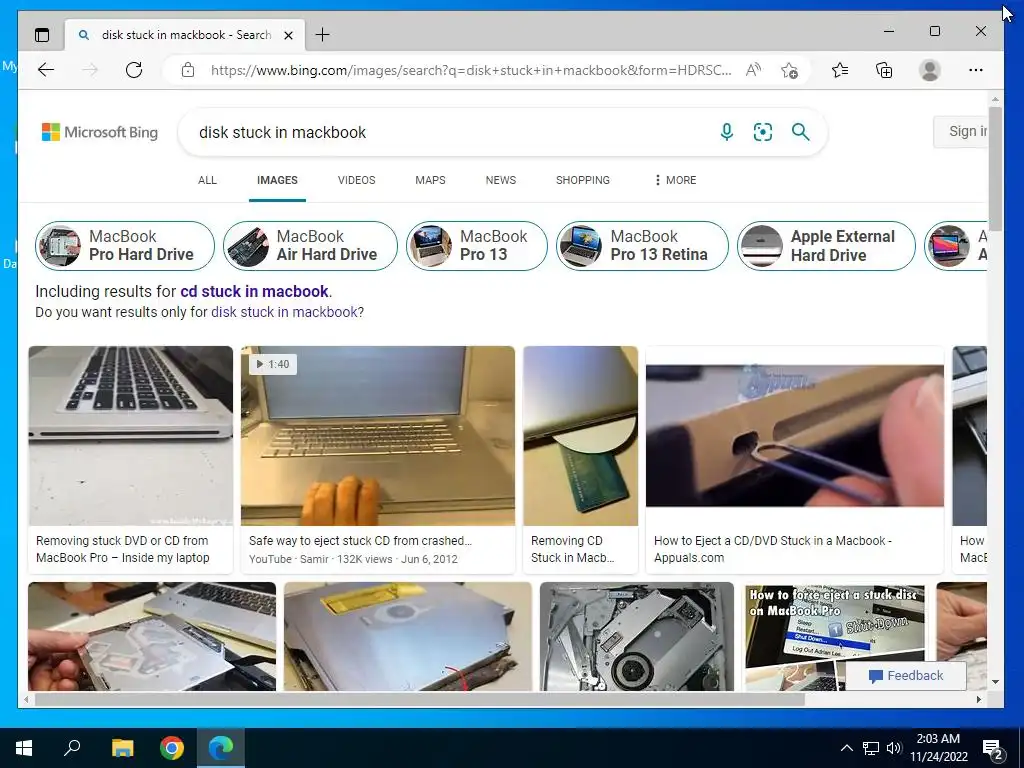Click the vertical scrollbar thumb

[995, 167]
